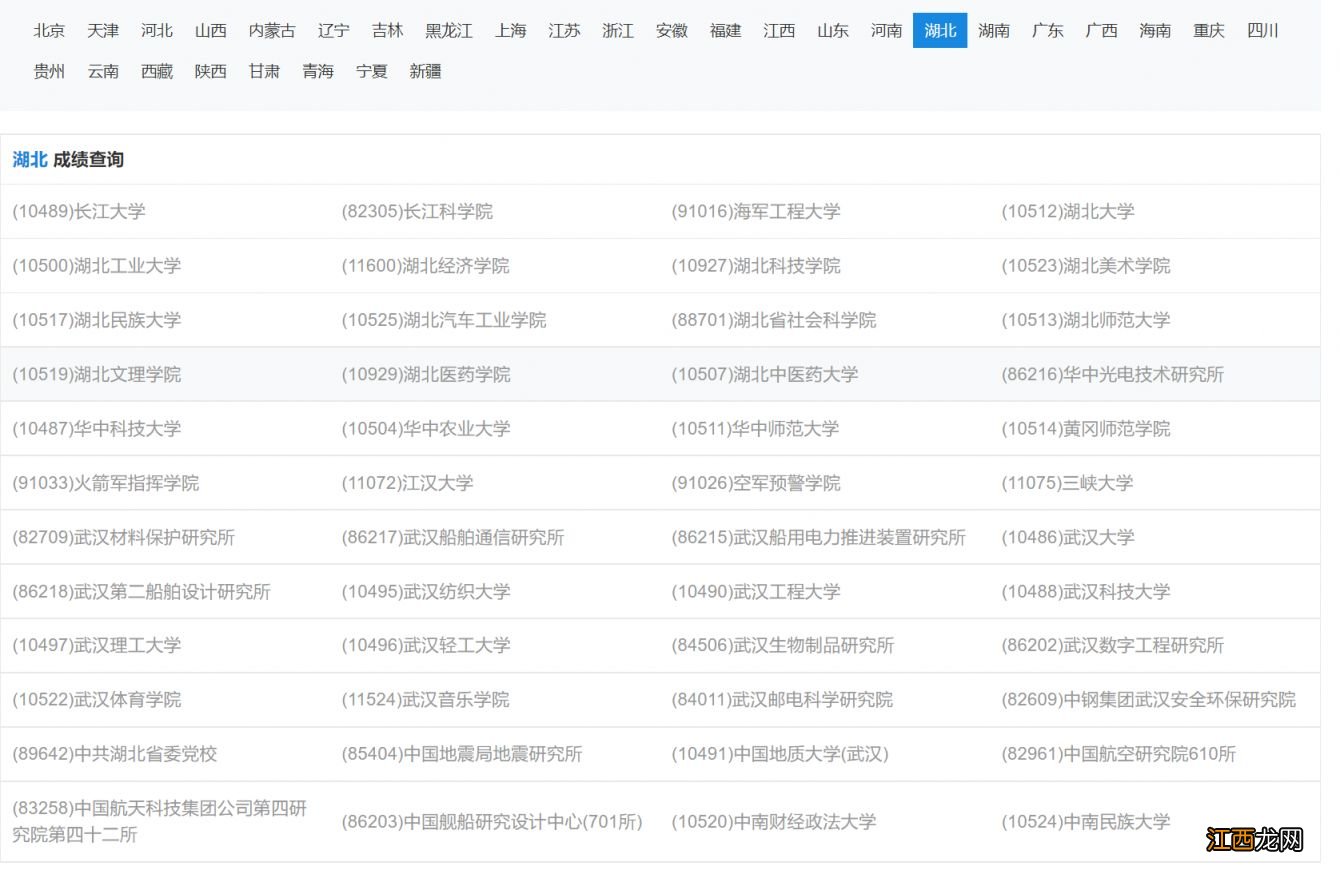Click (82709)武汉材料保护研究所
Screen dimensions: 1340x870
click(x=124, y=537)
